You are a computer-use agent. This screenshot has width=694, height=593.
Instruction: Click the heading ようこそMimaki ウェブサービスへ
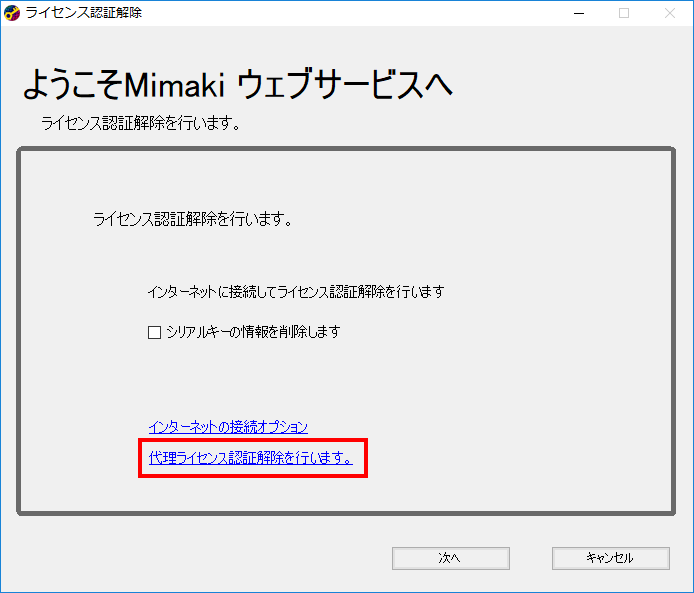pos(238,85)
